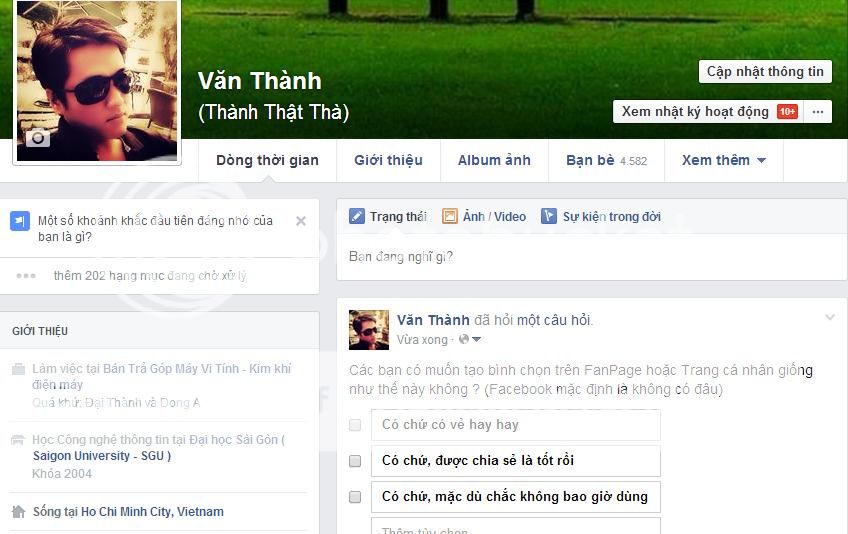Click the blue milestone flag icon in sidebar
848x534 pixels.
[x=20, y=221]
